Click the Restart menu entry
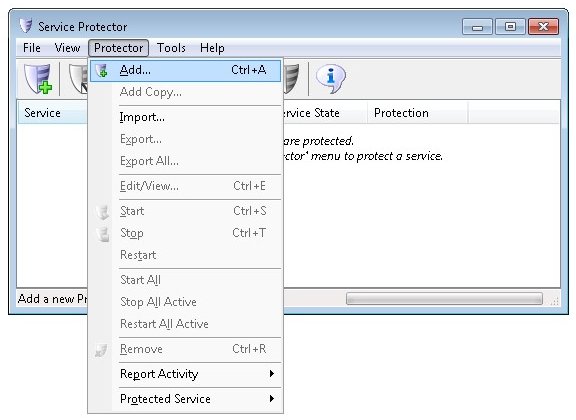576x420 pixels. (186, 255)
